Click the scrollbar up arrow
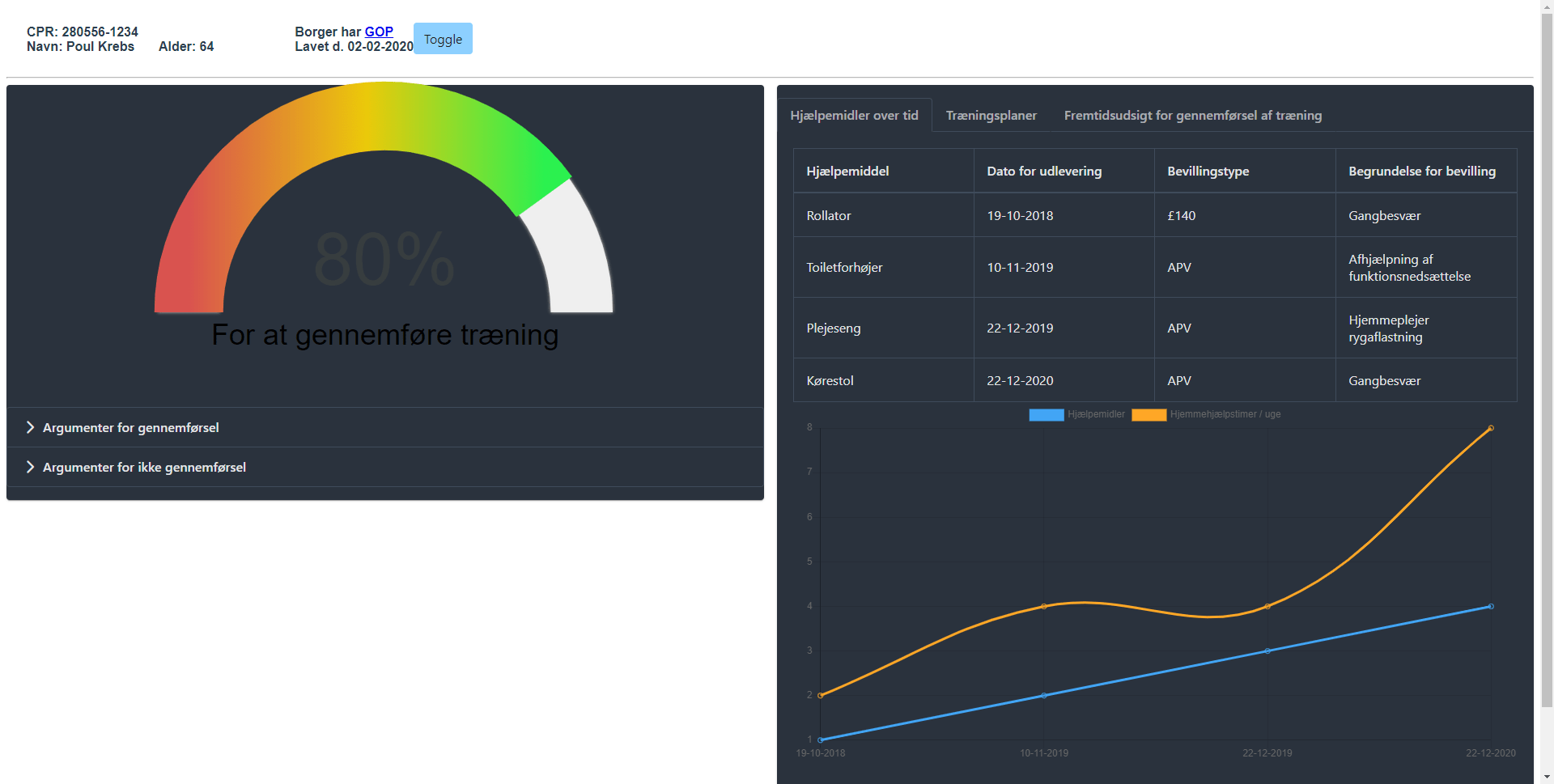 point(1547,6)
